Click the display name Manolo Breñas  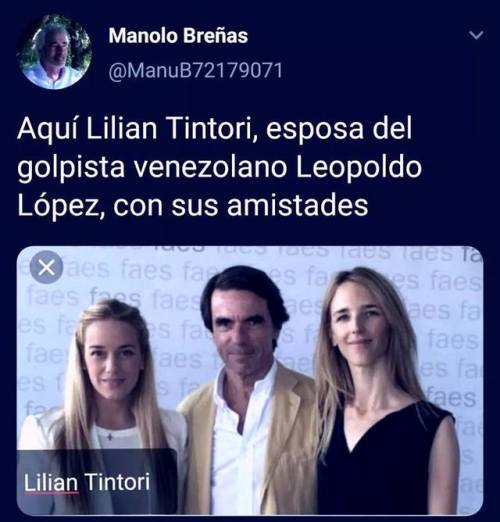pyautogui.click(x=178, y=35)
